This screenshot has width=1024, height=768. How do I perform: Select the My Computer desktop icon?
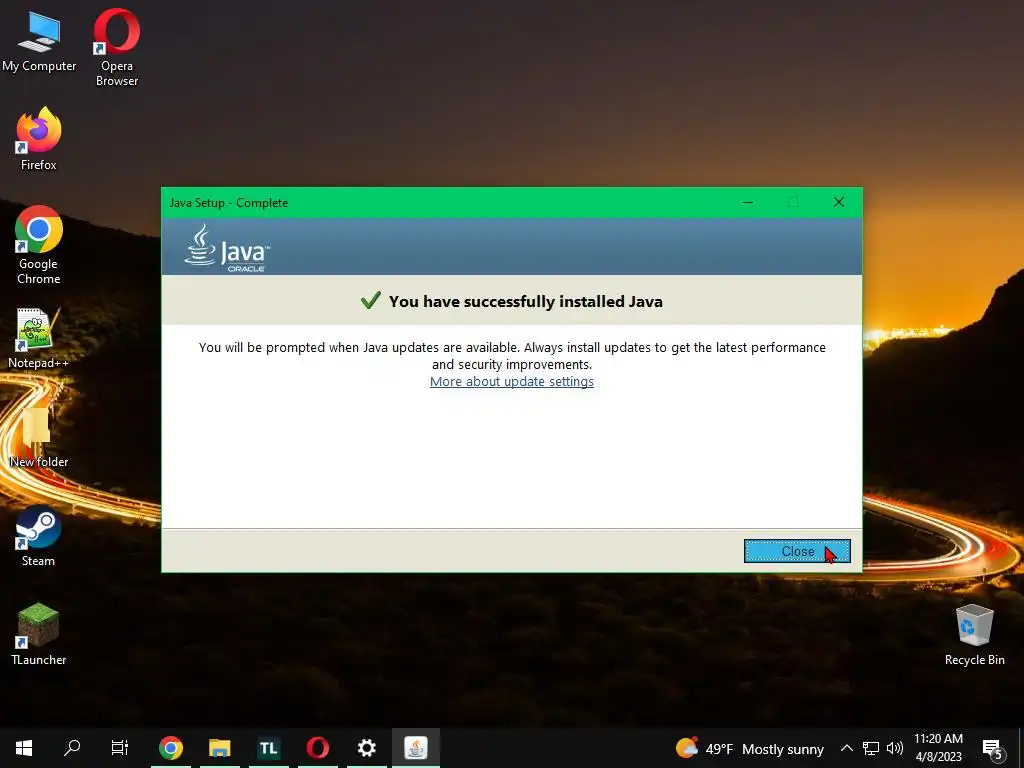[x=39, y=42]
